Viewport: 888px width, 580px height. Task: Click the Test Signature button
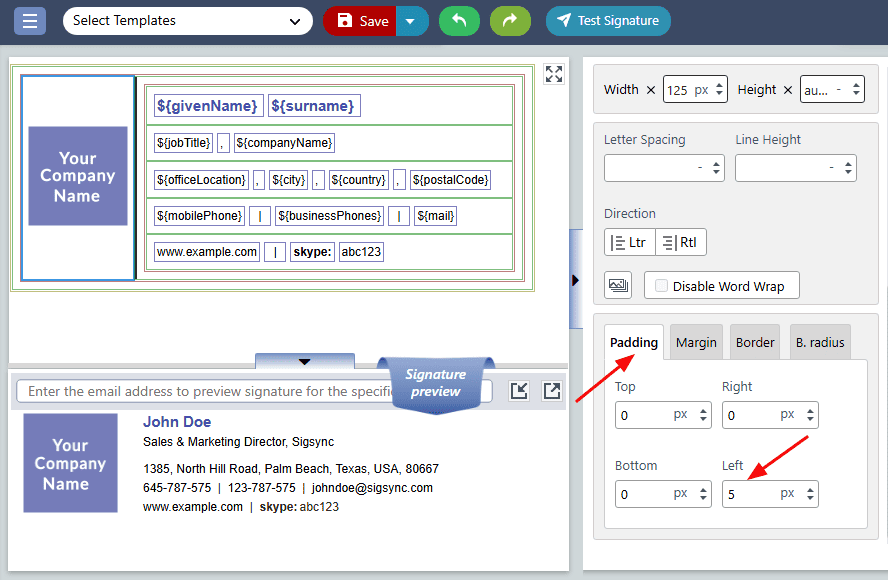click(x=608, y=21)
